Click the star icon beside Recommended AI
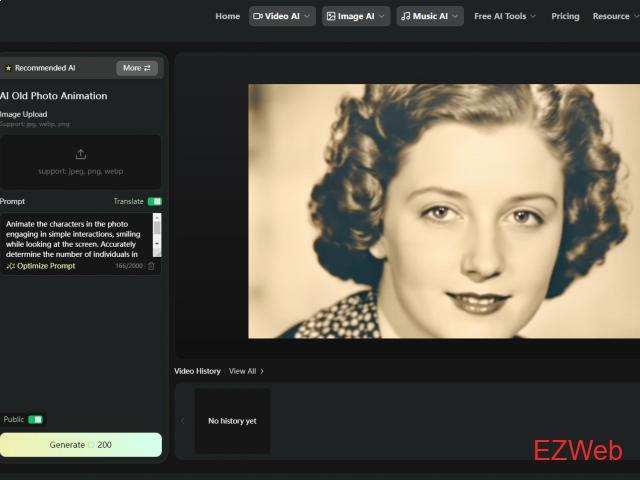Image resolution: width=640 pixels, height=480 pixels. (8, 68)
